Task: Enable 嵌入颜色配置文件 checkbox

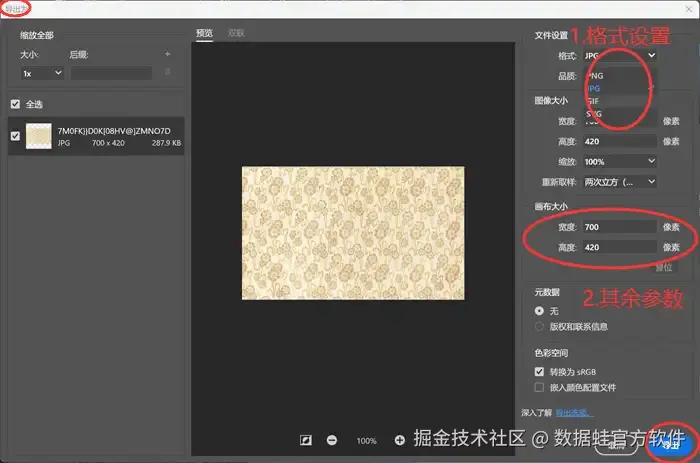Action: pos(539,387)
